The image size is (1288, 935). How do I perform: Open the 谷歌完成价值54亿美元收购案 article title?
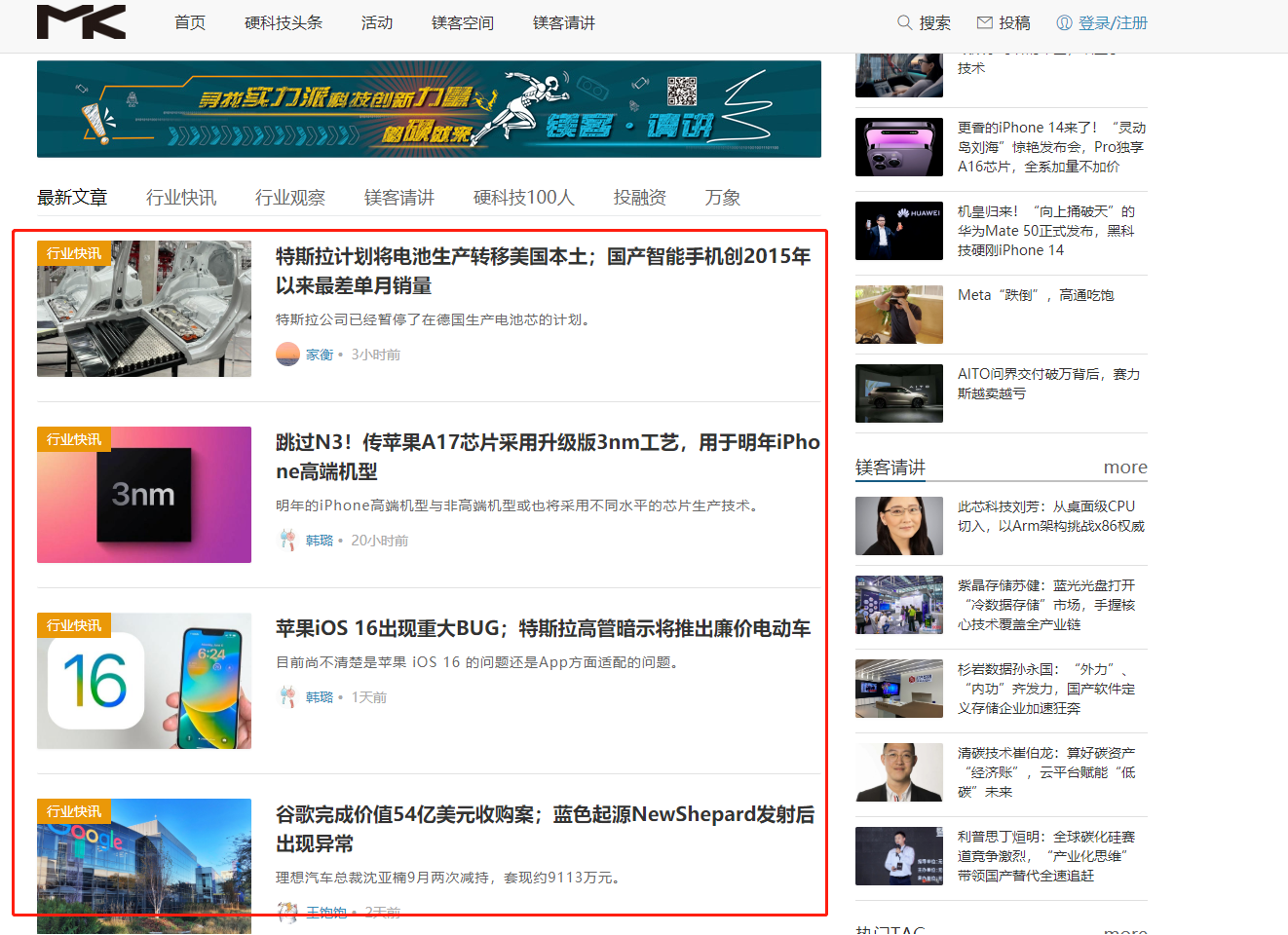pyautogui.click(x=546, y=829)
